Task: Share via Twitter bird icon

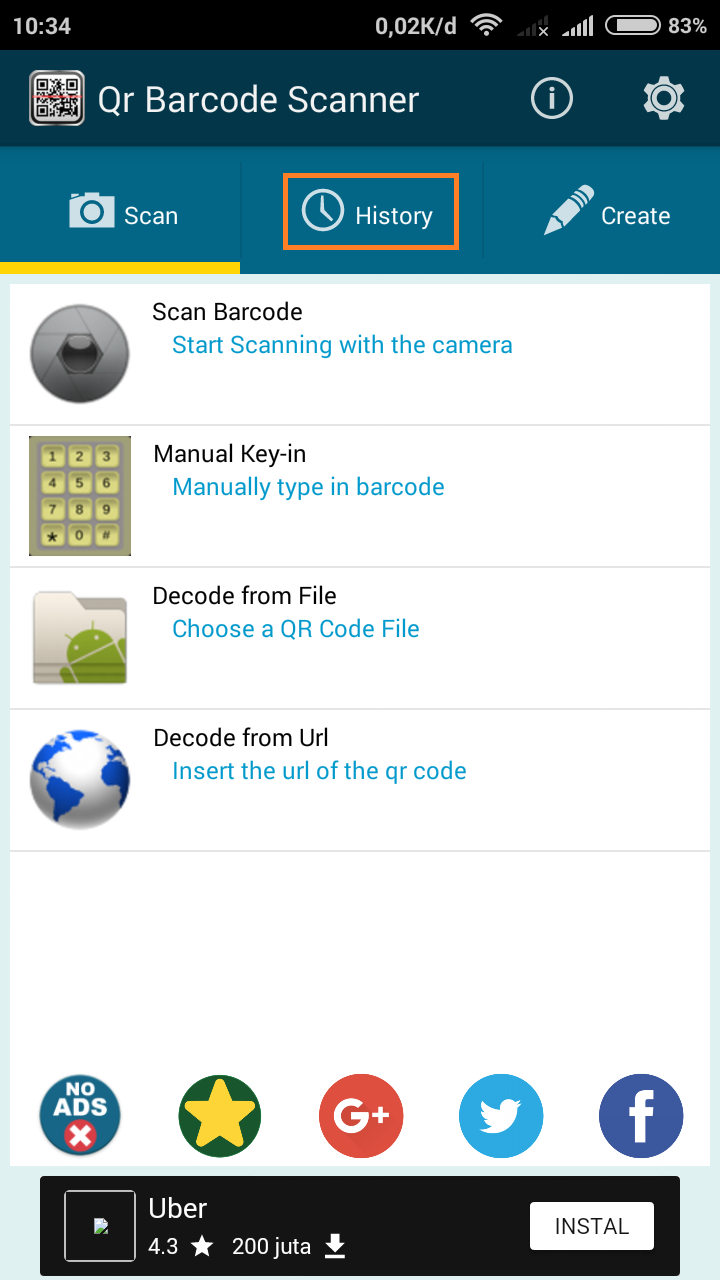Action: (500, 1116)
